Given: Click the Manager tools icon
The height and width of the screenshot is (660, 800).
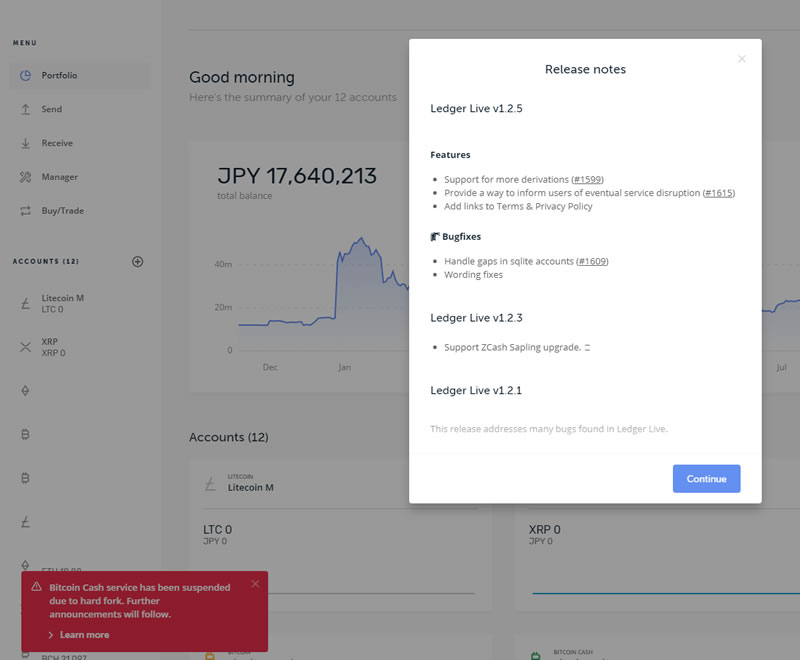Looking at the screenshot, I should pyautogui.click(x=26, y=177).
